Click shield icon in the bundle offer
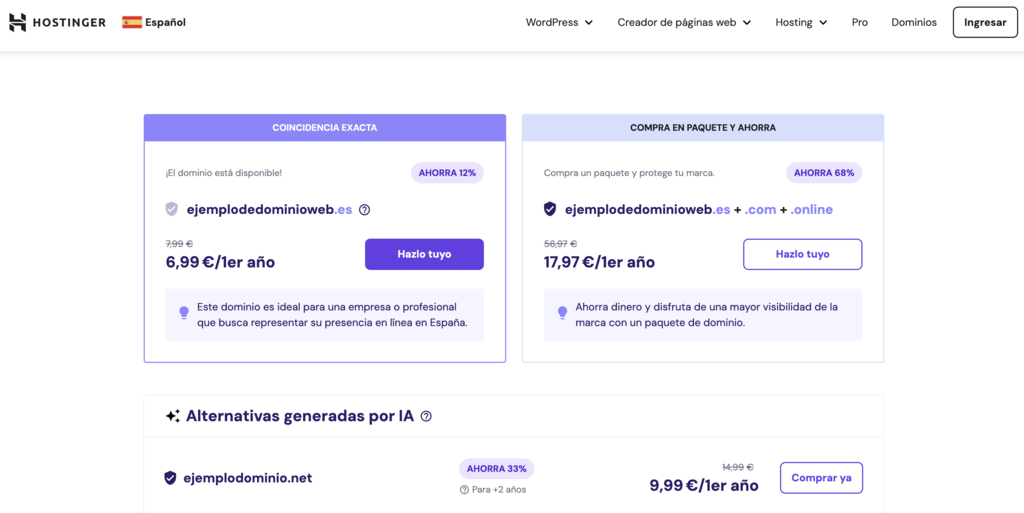Image resolution: width=1024 pixels, height=513 pixels. 550,210
